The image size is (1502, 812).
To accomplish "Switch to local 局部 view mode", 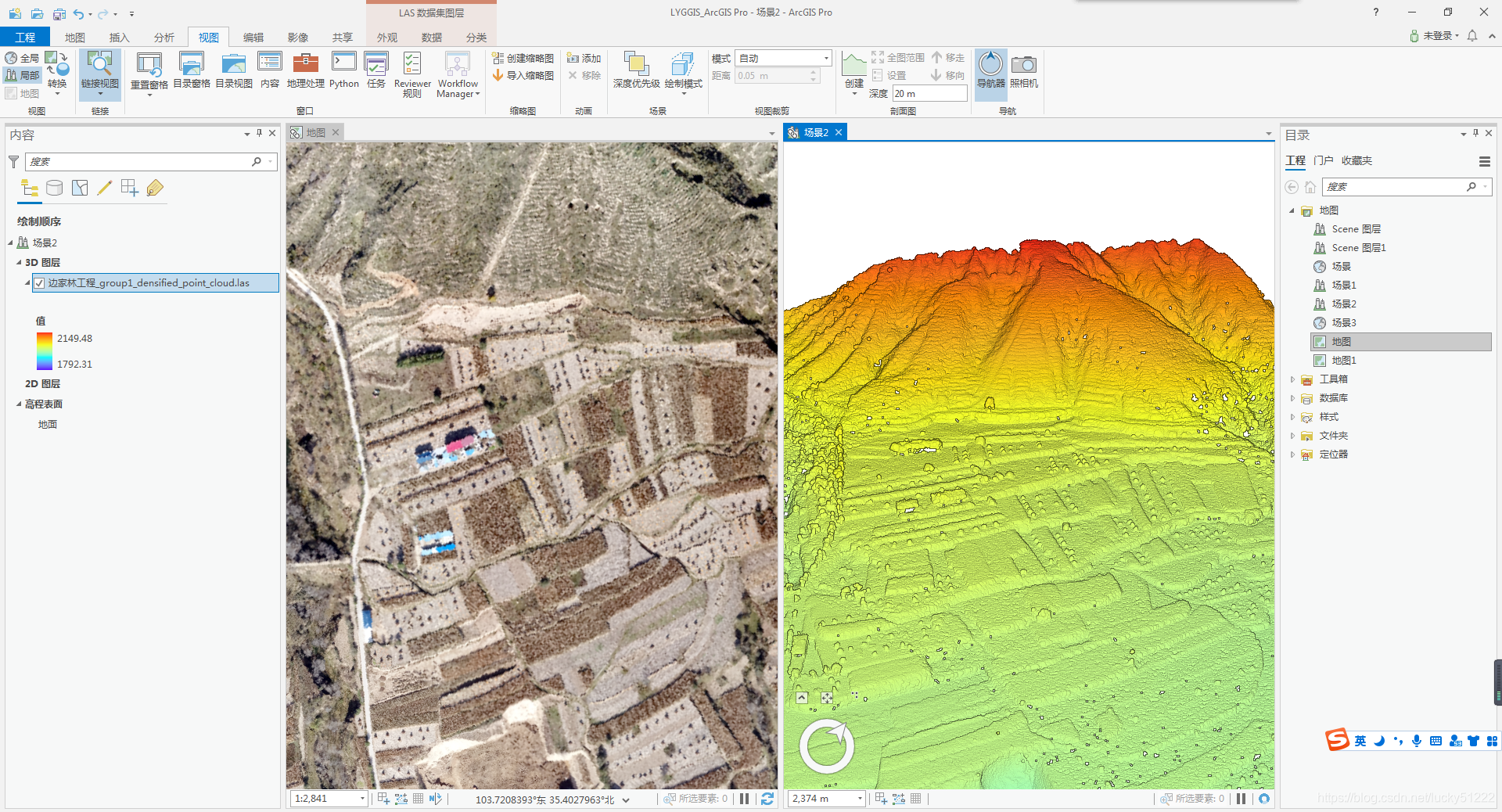I will [22, 75].
